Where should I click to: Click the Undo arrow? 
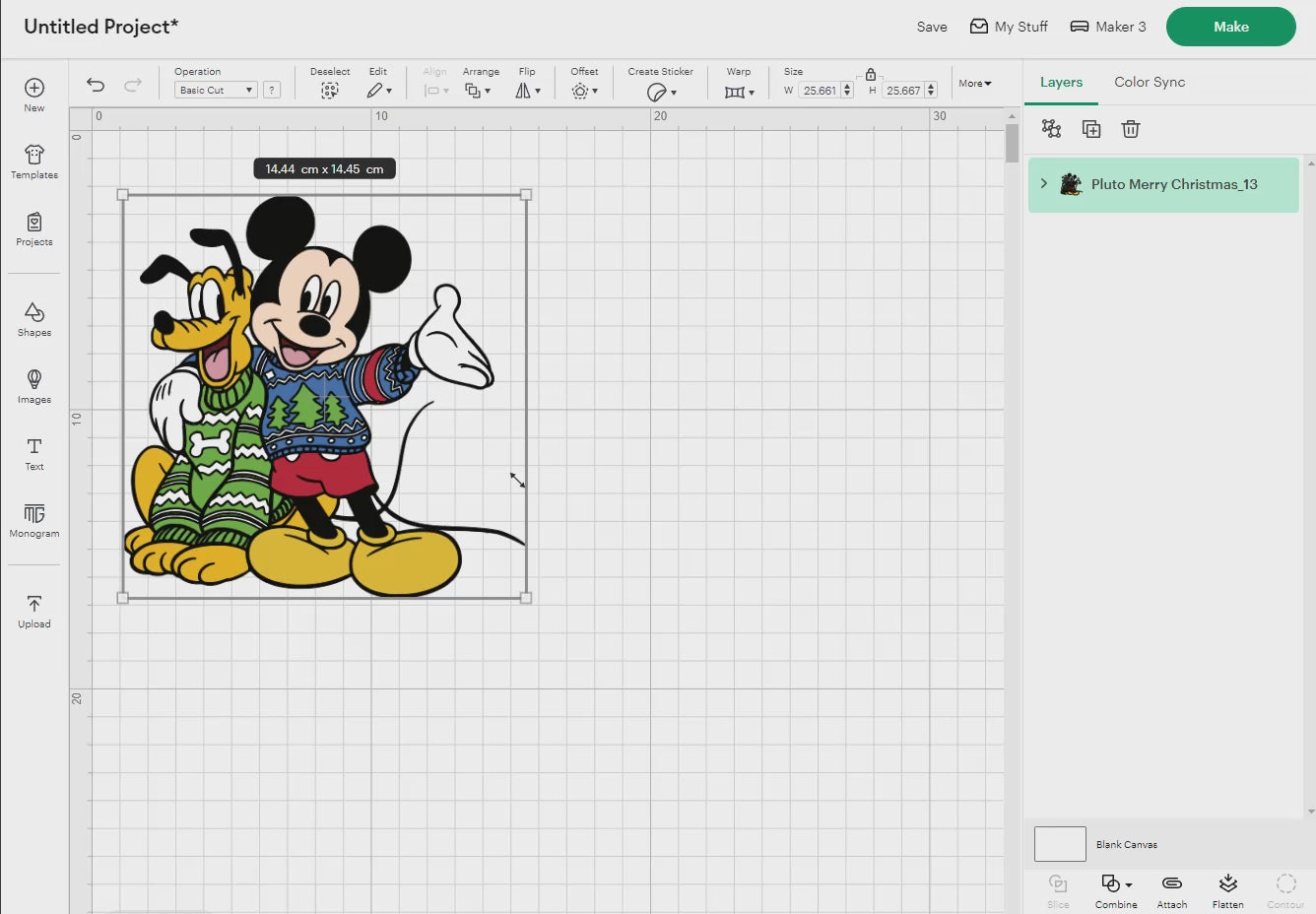pyautogui.click(x=96, y=85)
